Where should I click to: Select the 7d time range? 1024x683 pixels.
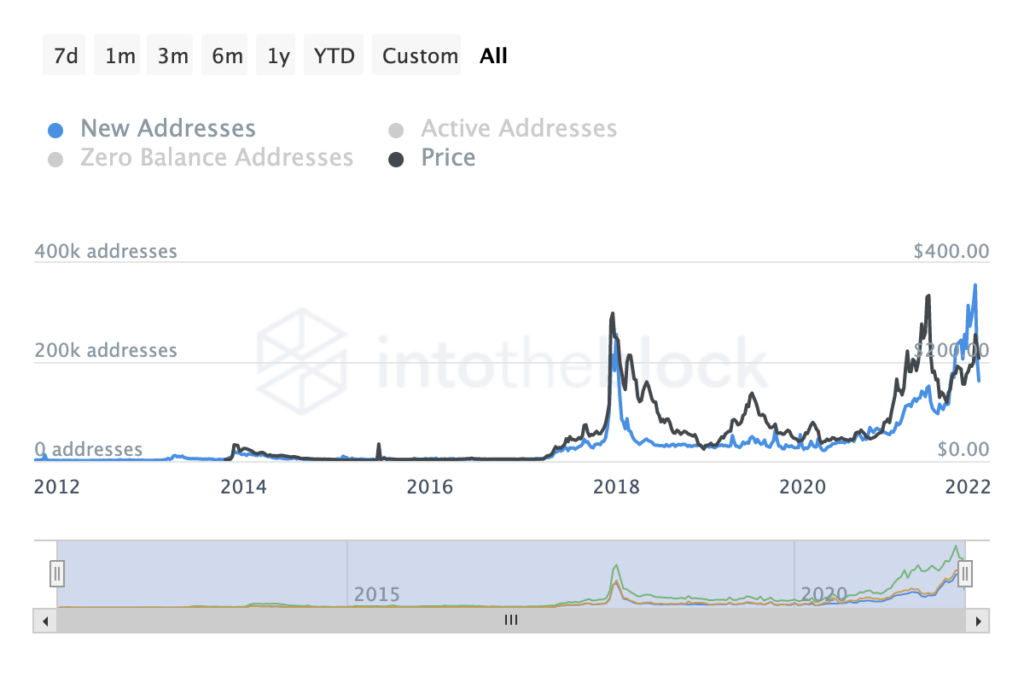pyautogui.click(x=65, y=56)
